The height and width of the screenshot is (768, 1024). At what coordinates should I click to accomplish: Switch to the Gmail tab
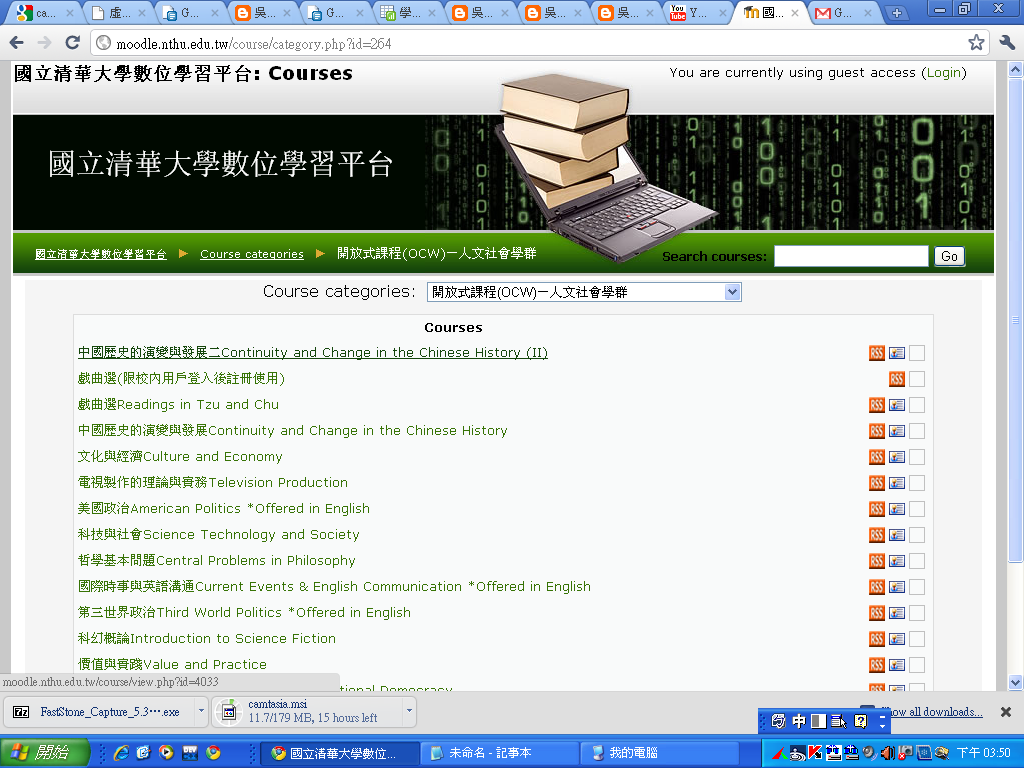pyautogui.click(x=841, y=12)
